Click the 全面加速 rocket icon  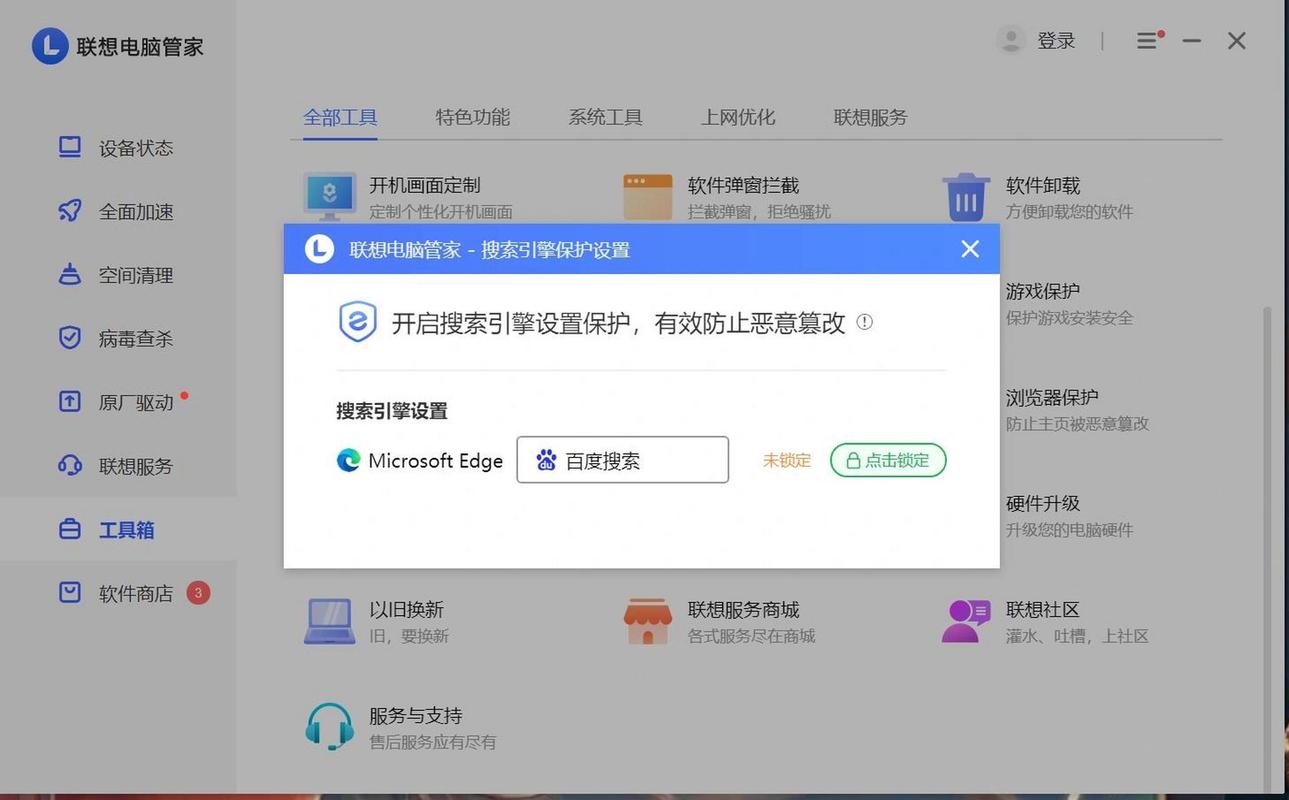click(x=69, y=211)
